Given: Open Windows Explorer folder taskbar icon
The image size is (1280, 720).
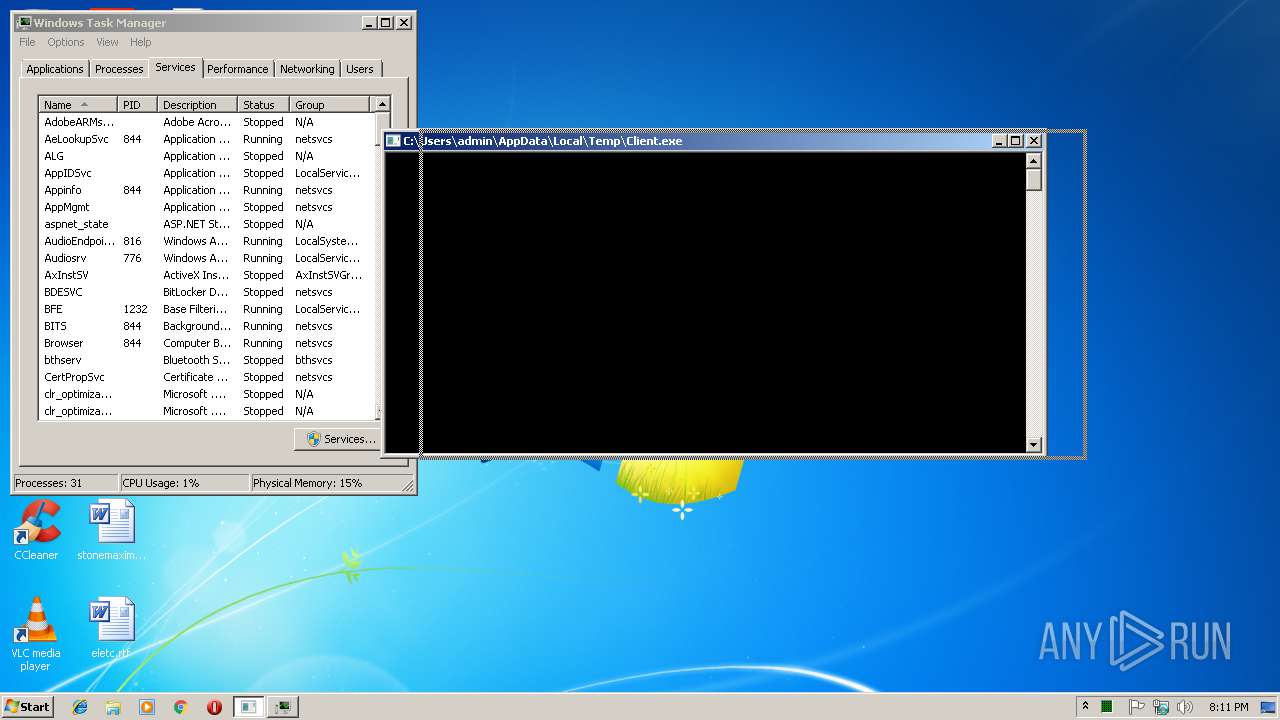Looking at the screenshot, I should tap(113, 707).
